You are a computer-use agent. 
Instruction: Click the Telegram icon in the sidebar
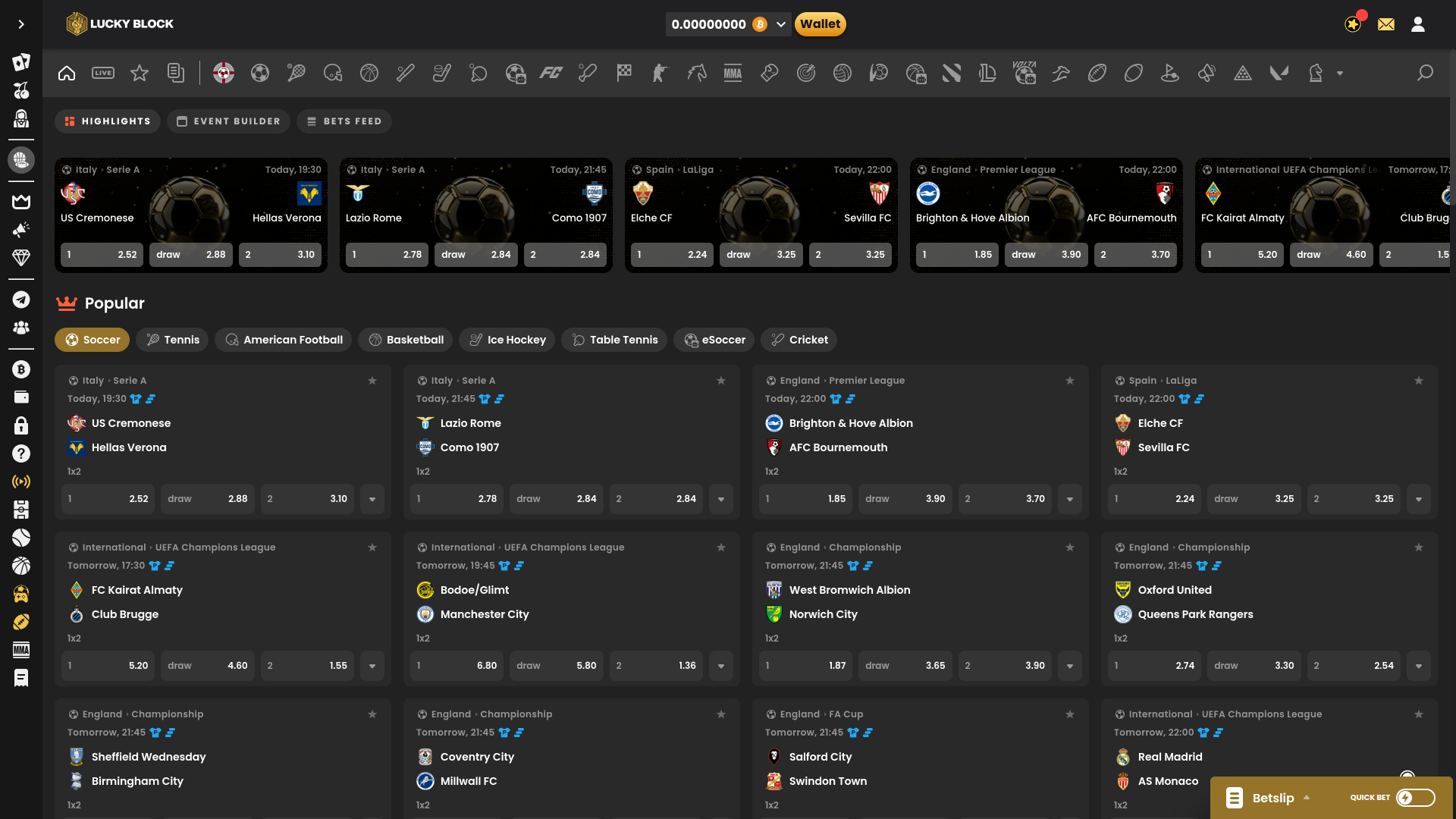pos(21,300)
